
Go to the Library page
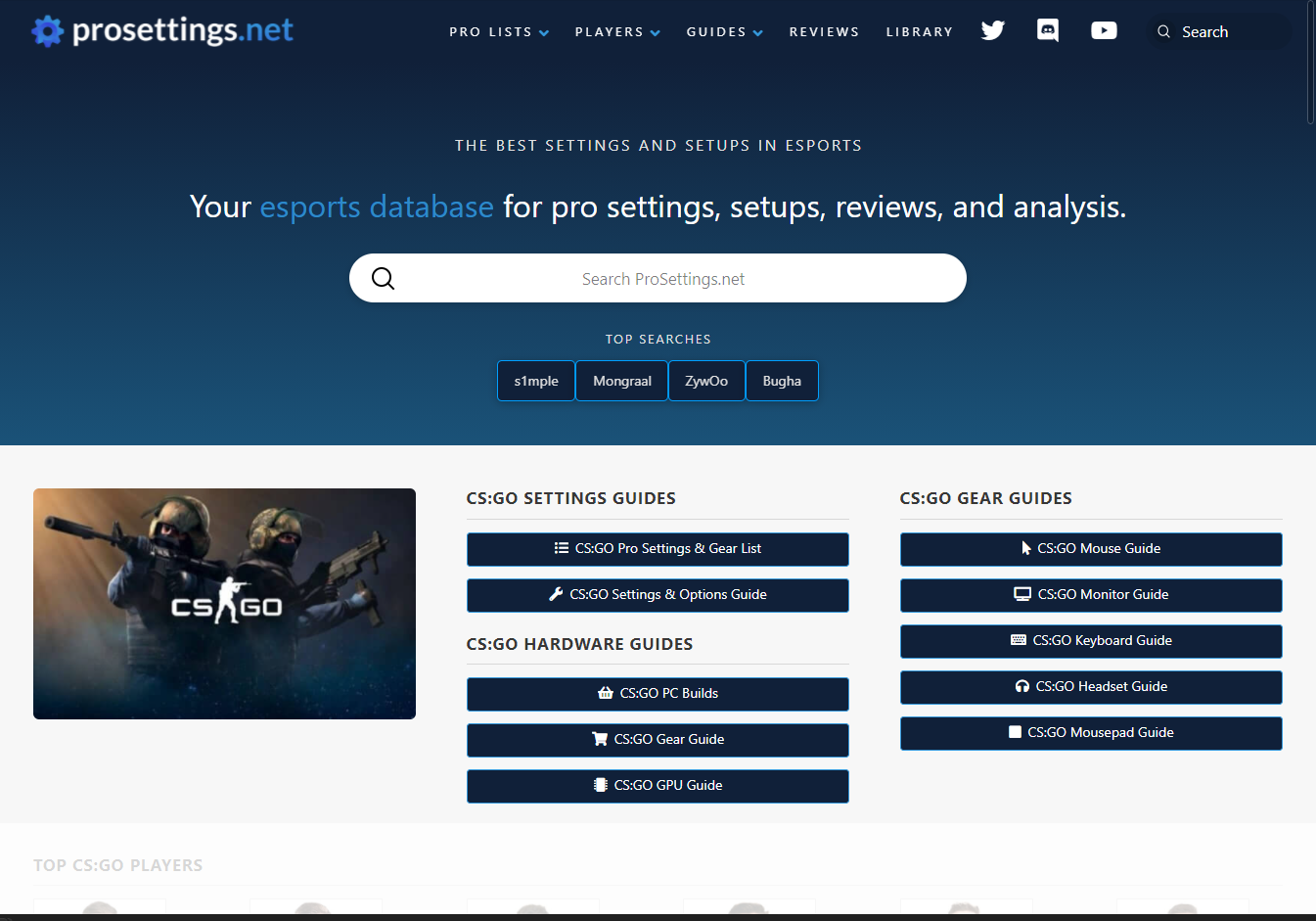pyautogui.click(x=919, y=32)
